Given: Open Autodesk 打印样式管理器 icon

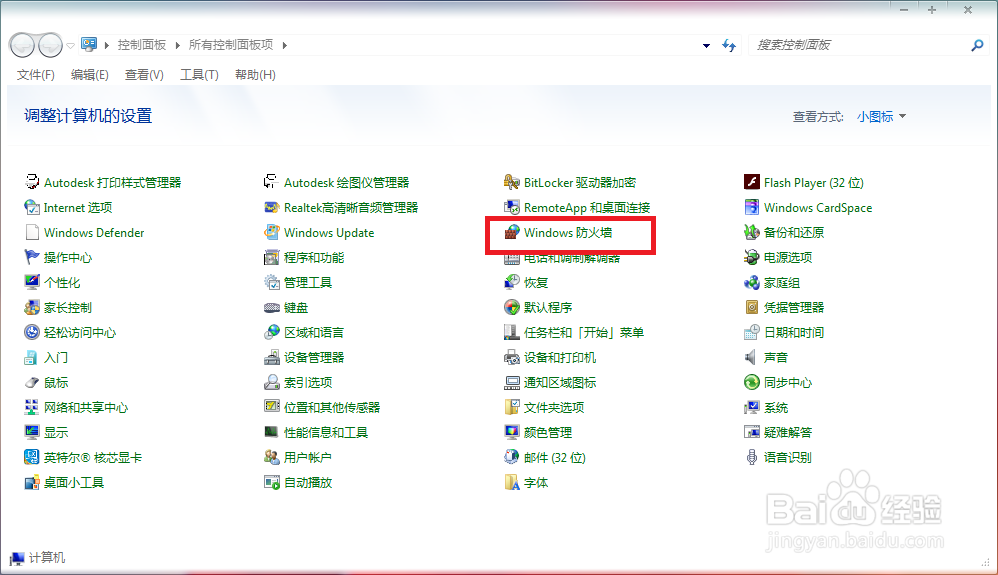Looking at the screenshot, I should point(32,182).
